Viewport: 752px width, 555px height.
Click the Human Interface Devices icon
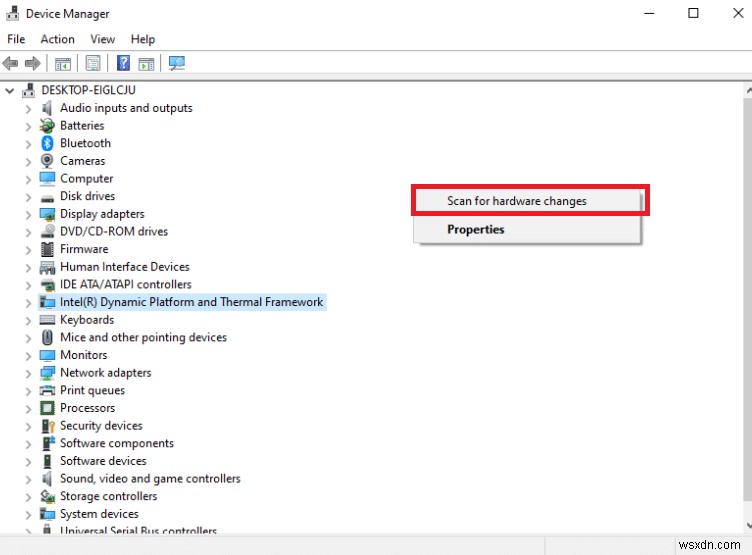(47, 267)
